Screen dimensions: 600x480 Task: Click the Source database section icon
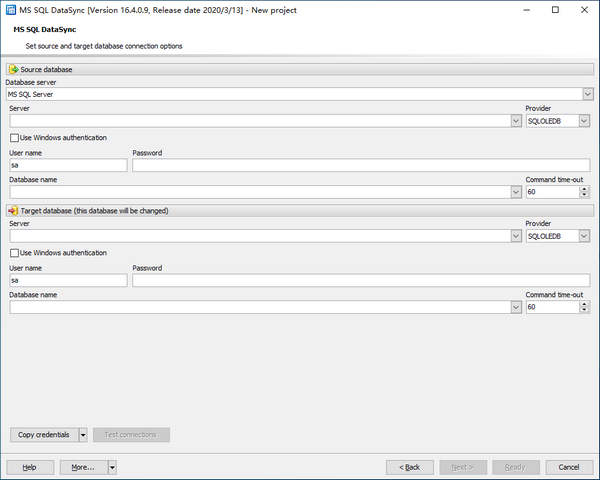13,70
